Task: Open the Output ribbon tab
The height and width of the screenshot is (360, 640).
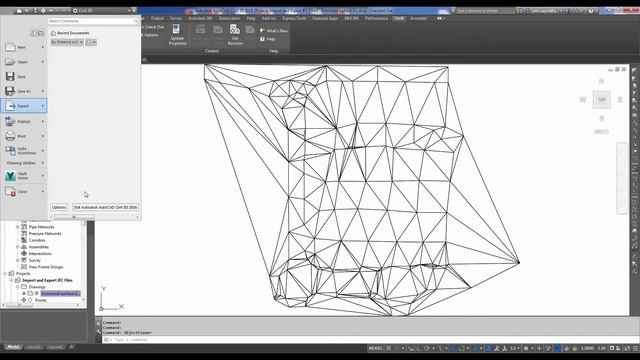Action: [x=157, y=18]
